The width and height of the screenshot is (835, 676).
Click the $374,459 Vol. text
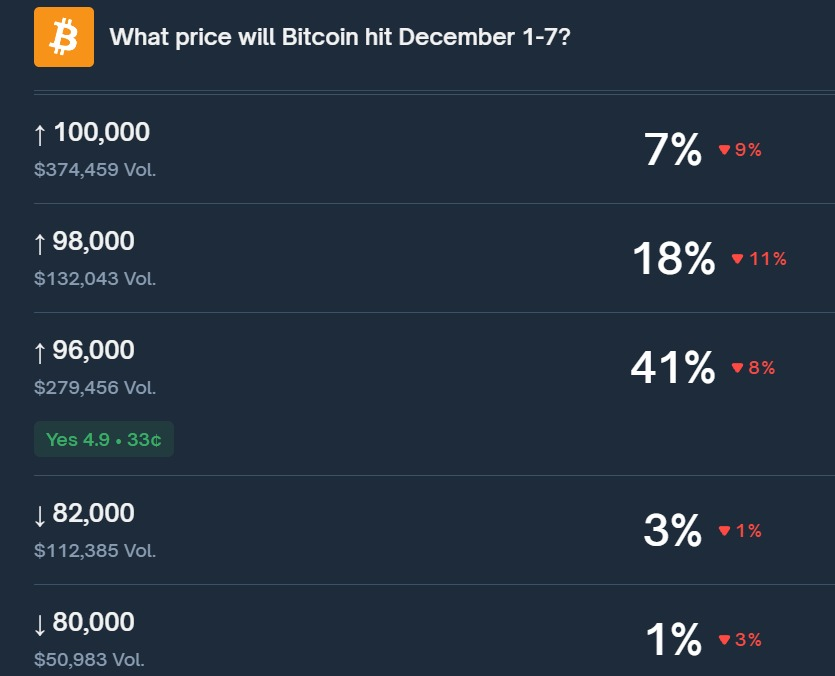pyautogui.click(x=95, y=169)
